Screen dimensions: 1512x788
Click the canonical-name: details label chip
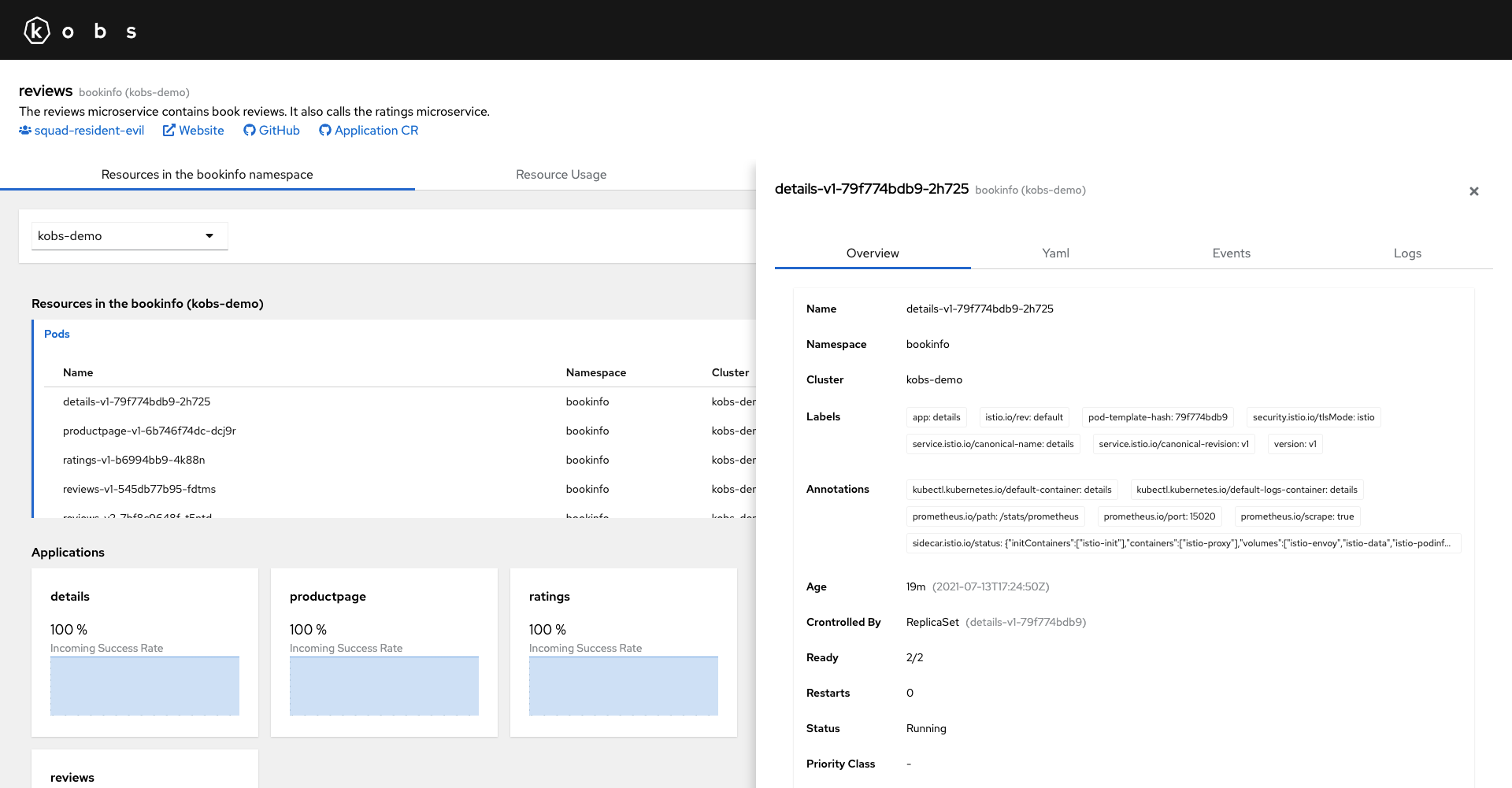point(993,445)
